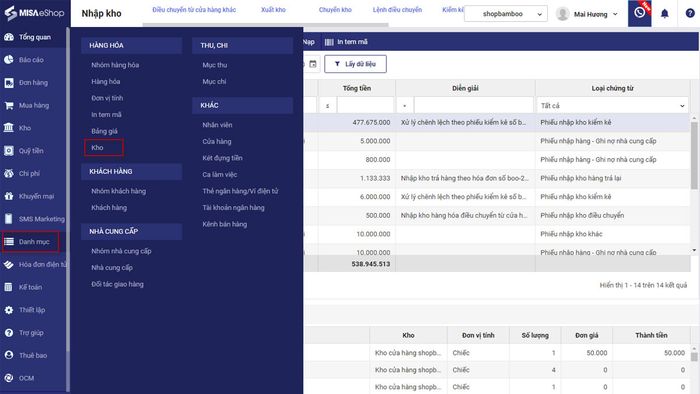The image size is (700, 394).
Task: Select Bảng giá menu item
Action: pos(104,131)
